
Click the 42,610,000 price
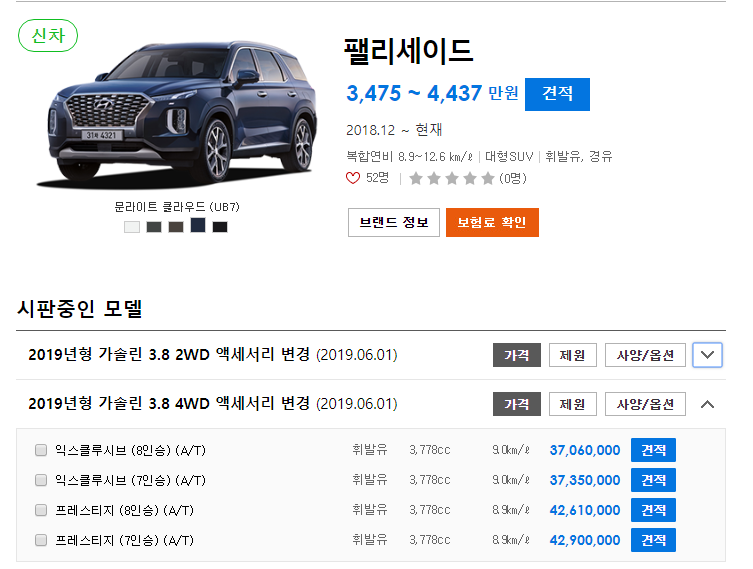coord(585,510)
